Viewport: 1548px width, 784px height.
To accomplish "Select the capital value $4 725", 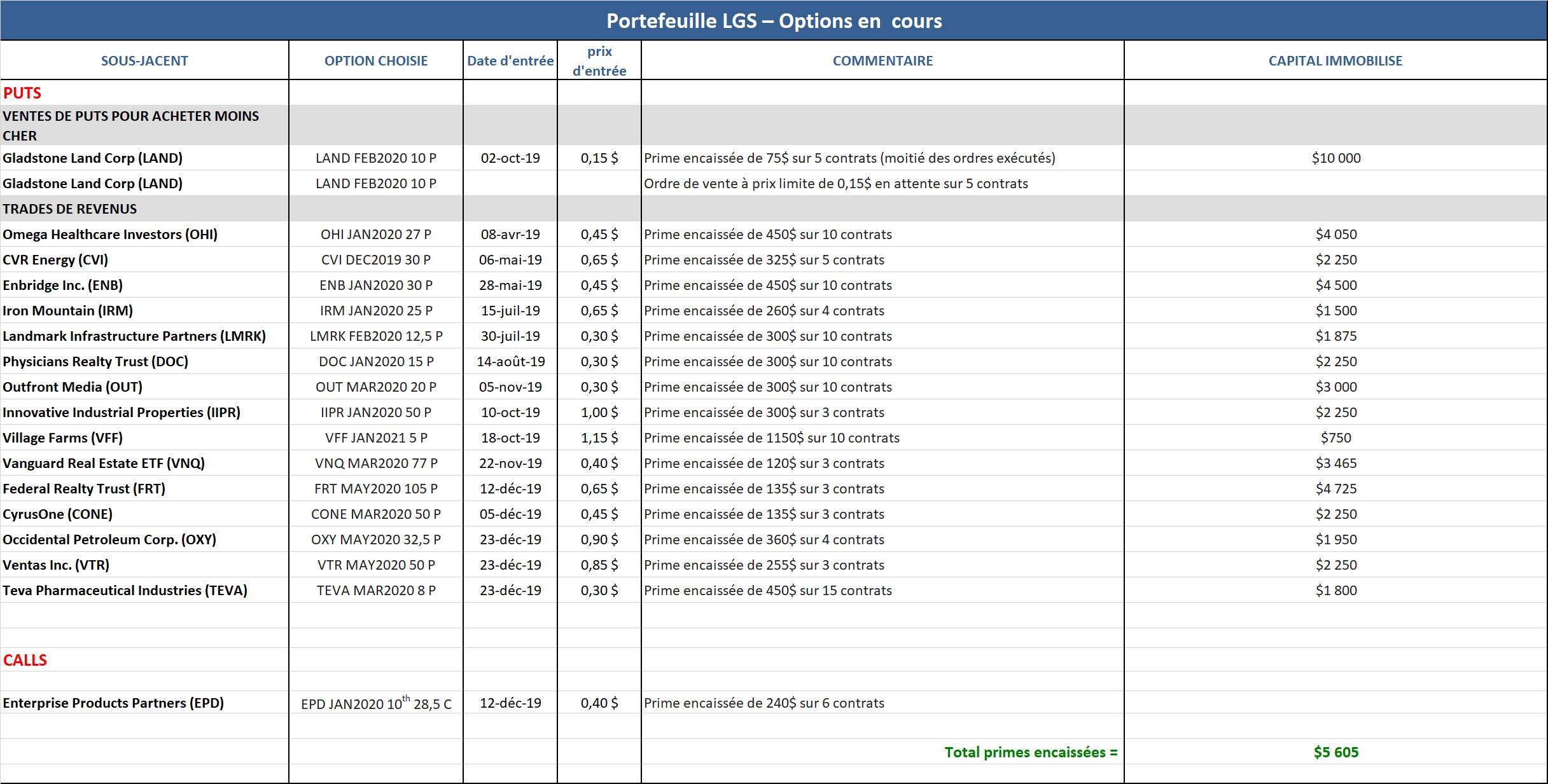I will (1336, 488).
